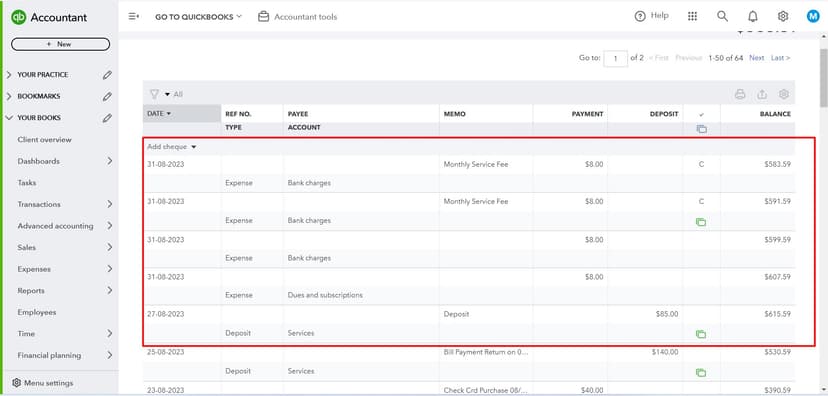Viewport: 828px width, 396px height.
Task: Toggle reconcile status C on $583.59 row
Action: click(x=701, y=164)
